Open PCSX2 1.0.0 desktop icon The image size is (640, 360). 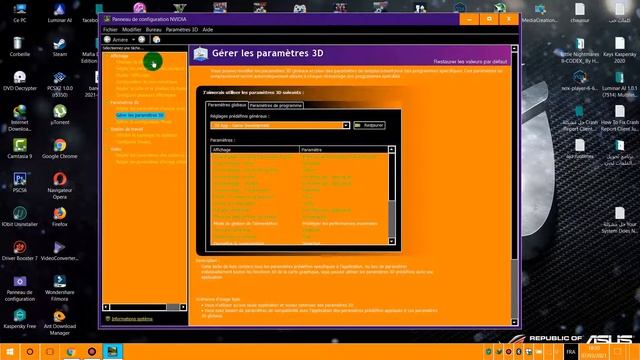60,84
